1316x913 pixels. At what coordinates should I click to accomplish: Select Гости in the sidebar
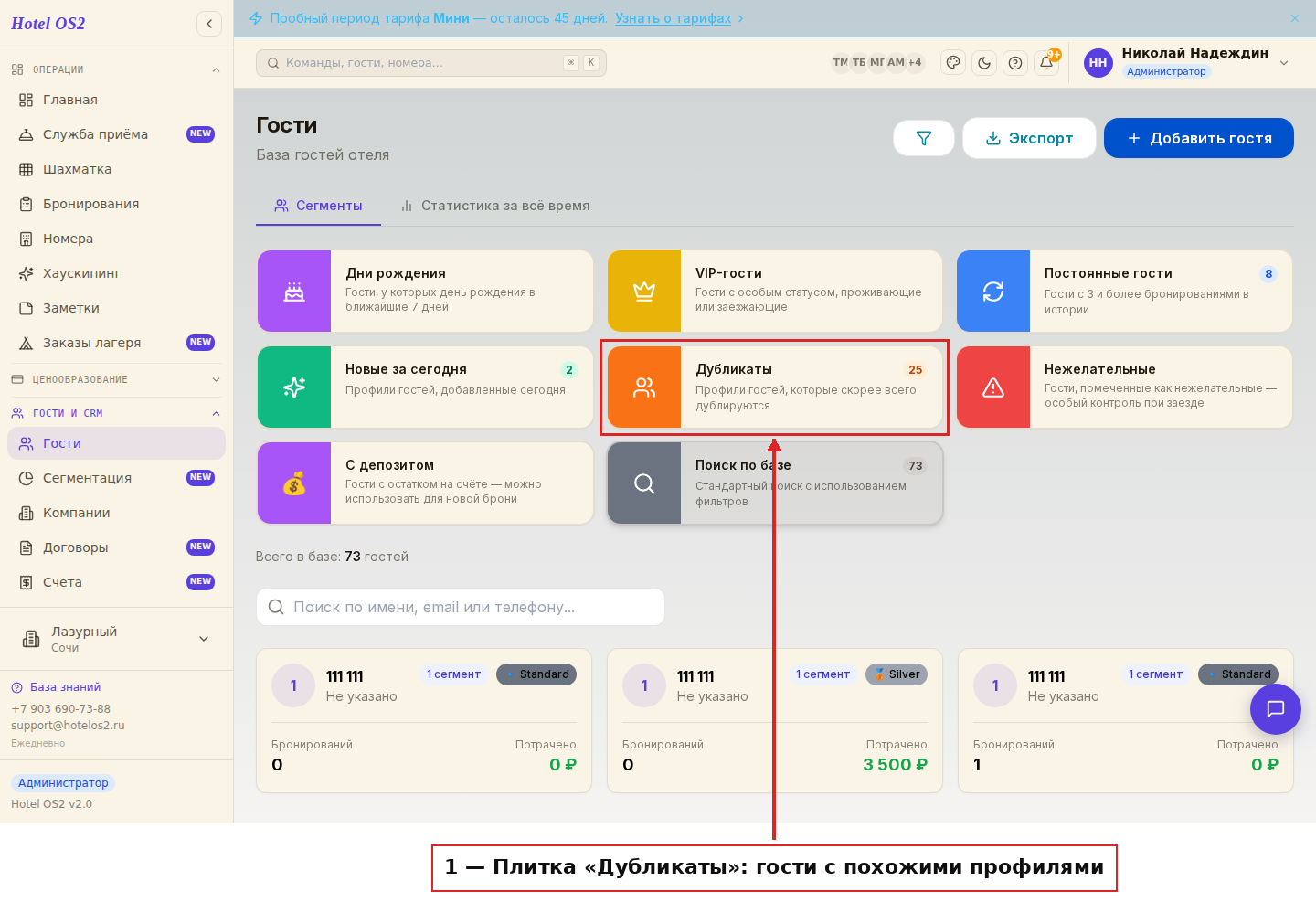pyautogui.click(x=116, y=443)
